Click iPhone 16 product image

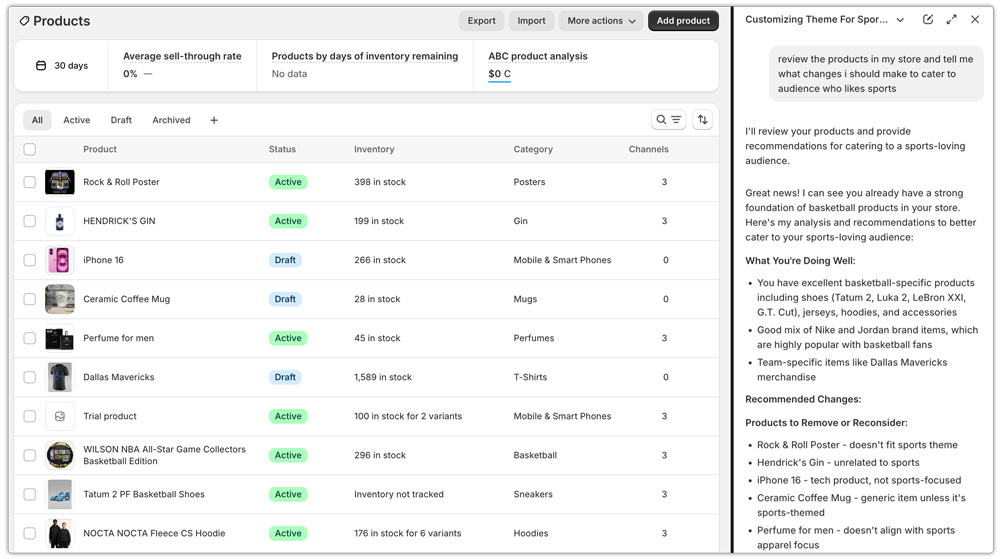[60, 260]
